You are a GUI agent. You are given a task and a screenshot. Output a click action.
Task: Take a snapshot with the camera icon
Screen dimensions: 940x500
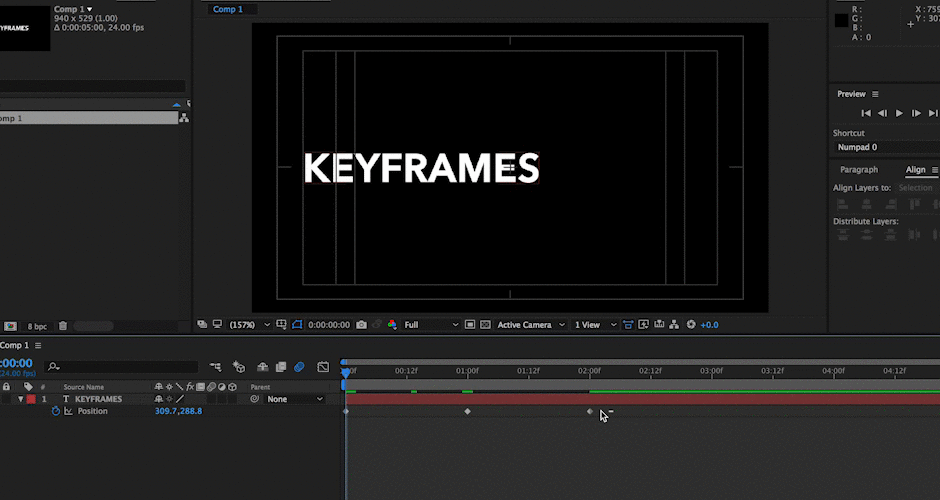[361, 325]
